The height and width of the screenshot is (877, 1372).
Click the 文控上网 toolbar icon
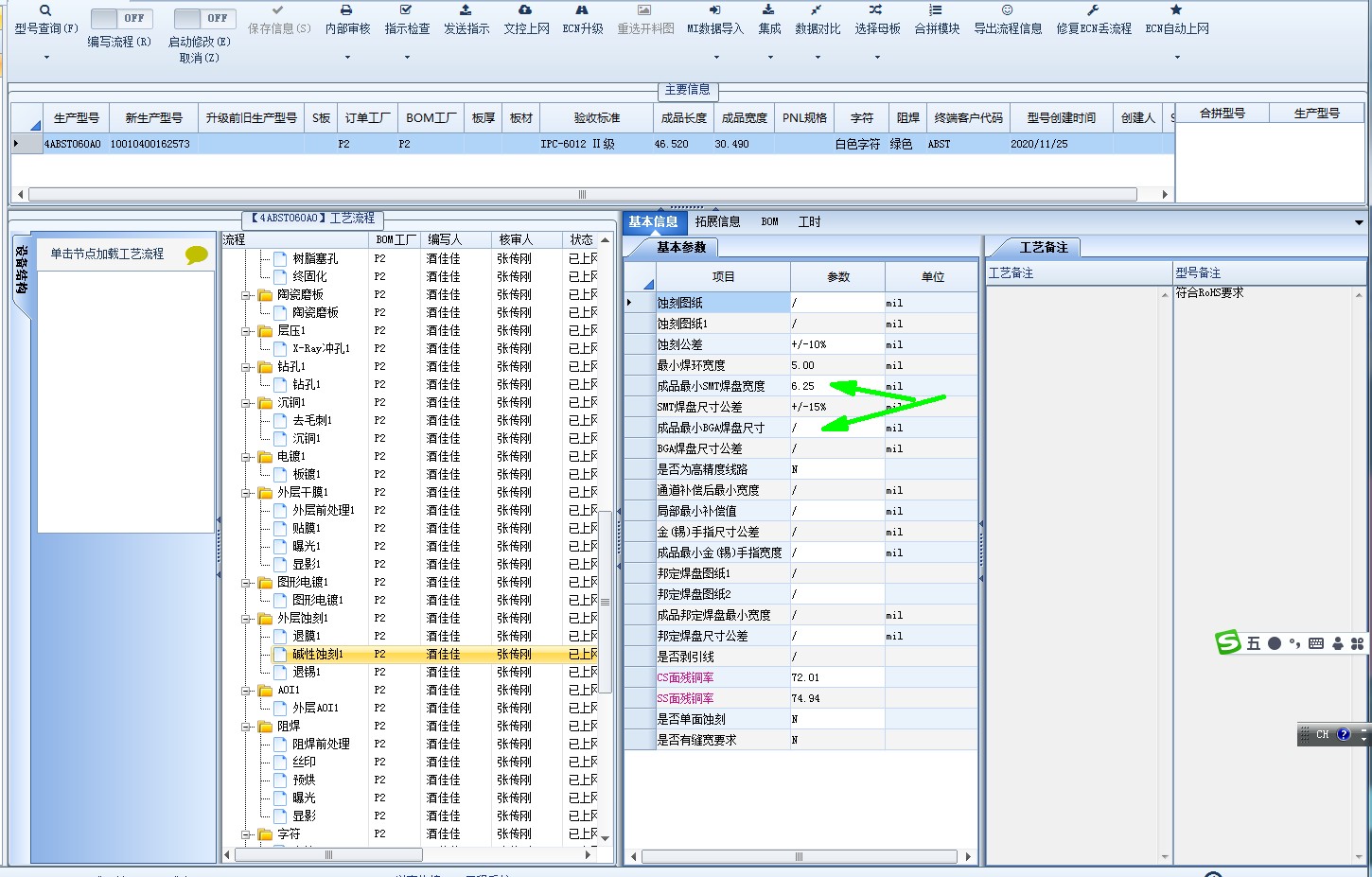[526, 10]
